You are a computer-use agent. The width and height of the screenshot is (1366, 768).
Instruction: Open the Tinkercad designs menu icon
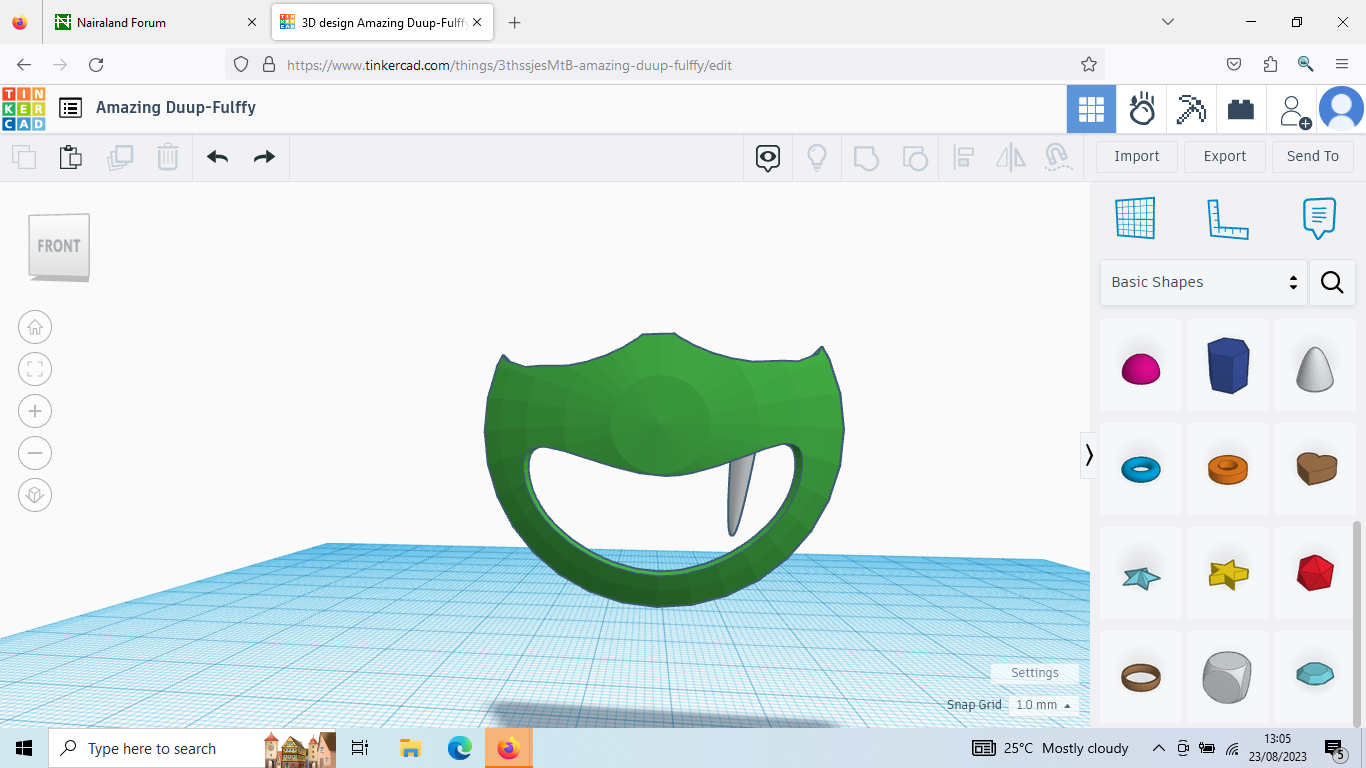point(70,109)
